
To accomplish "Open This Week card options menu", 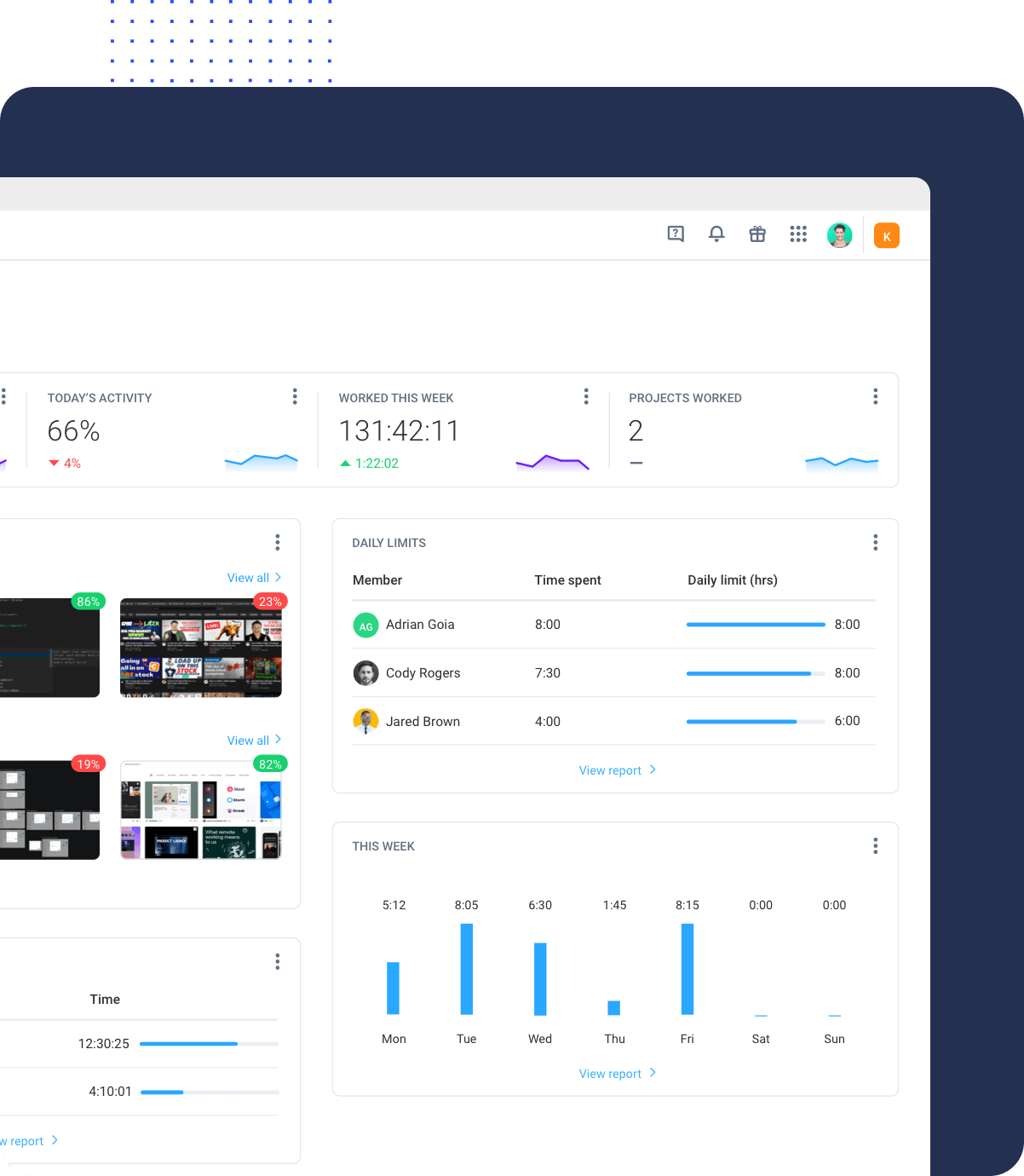I will pos(876,846).
